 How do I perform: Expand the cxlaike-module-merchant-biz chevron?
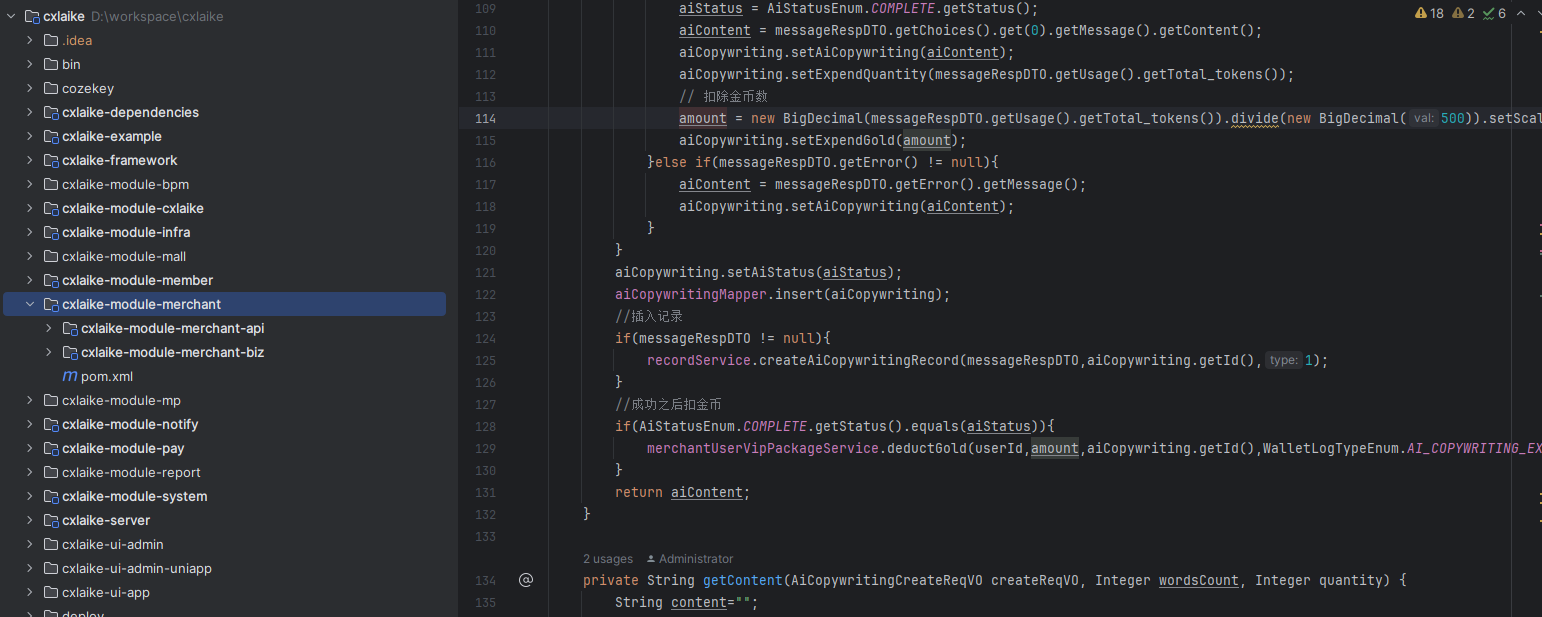tap(49, 352)
